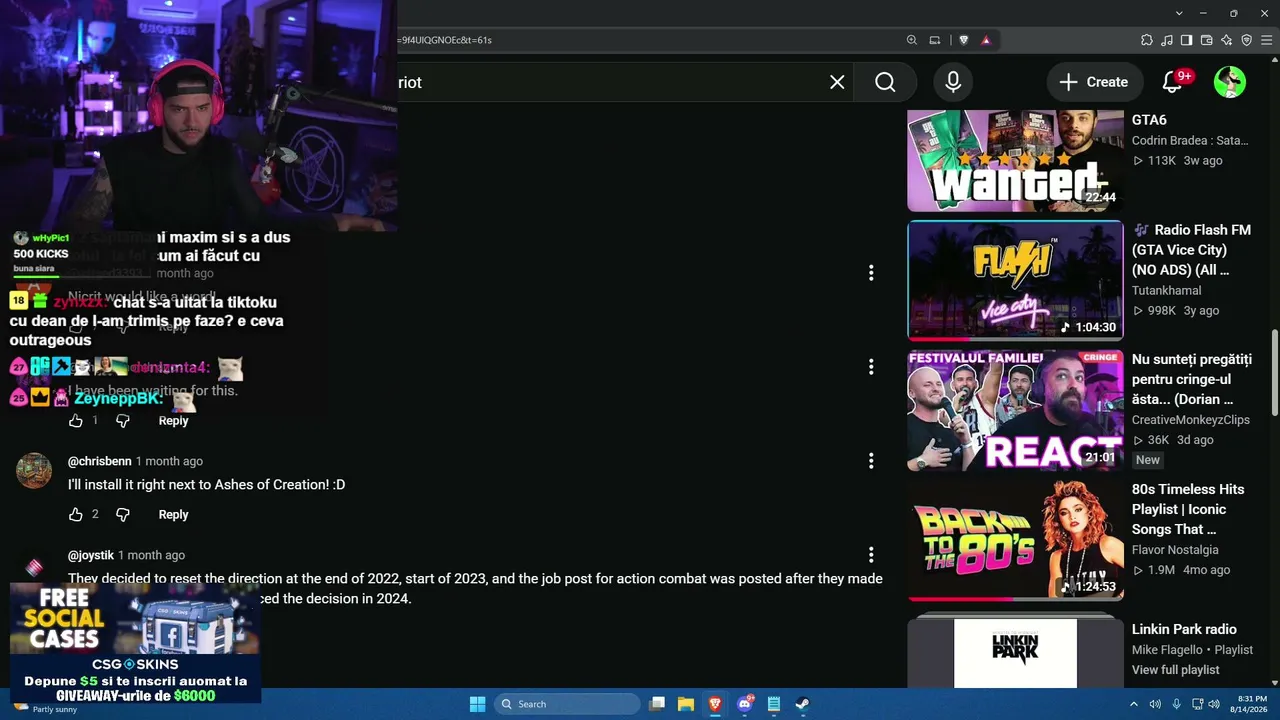Open the Linkin Park radio title

coord(1184,629)
